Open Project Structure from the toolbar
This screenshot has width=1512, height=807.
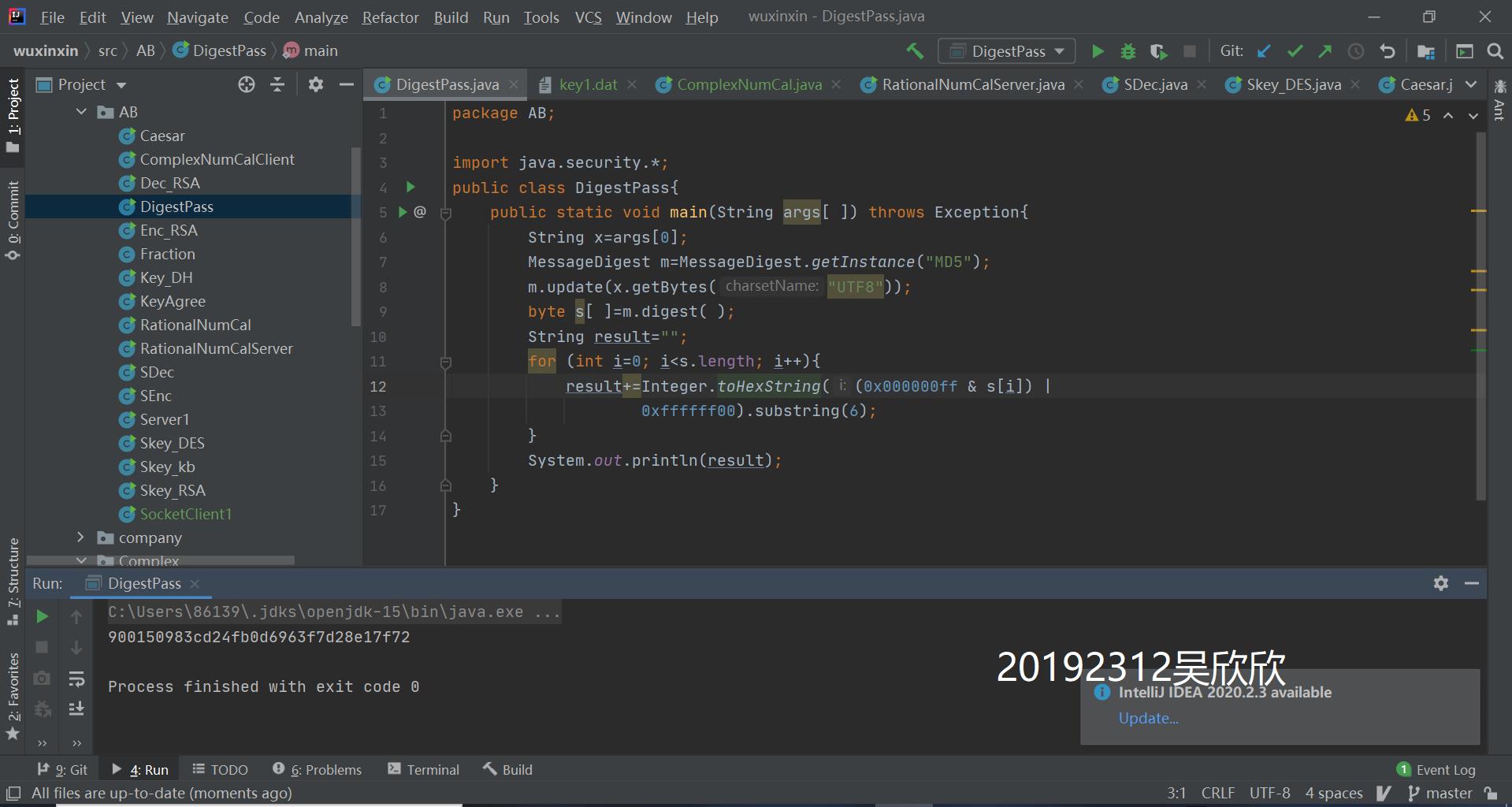(x=1426, y=51)
